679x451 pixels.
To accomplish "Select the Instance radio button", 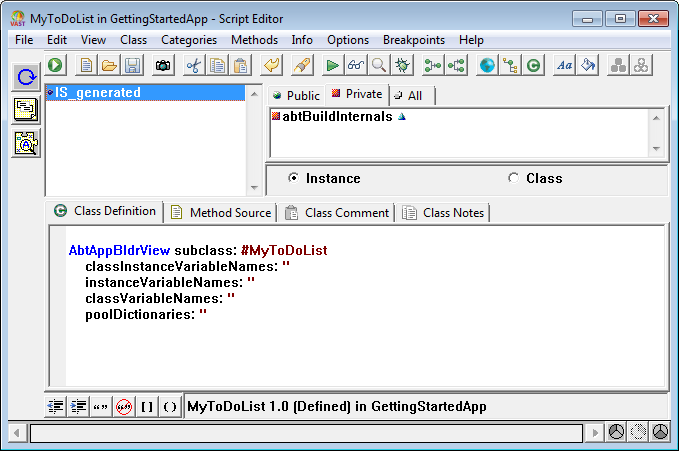I will tap(293, 178).
